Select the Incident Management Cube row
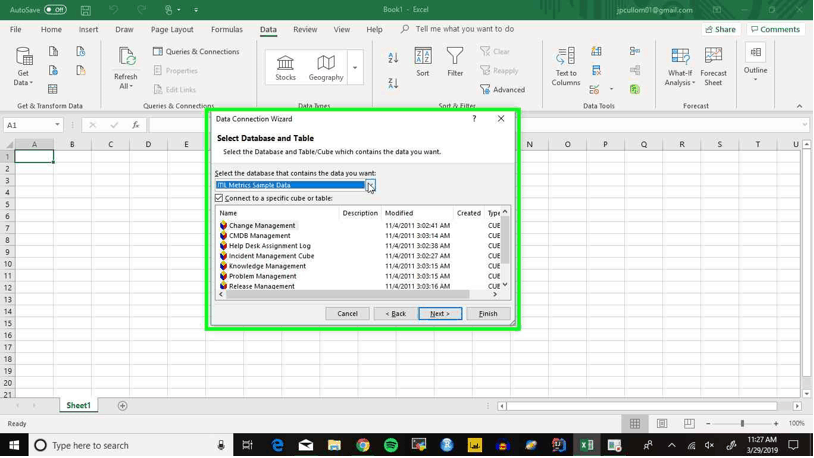The image size is (814, 458). coord(271,256)
